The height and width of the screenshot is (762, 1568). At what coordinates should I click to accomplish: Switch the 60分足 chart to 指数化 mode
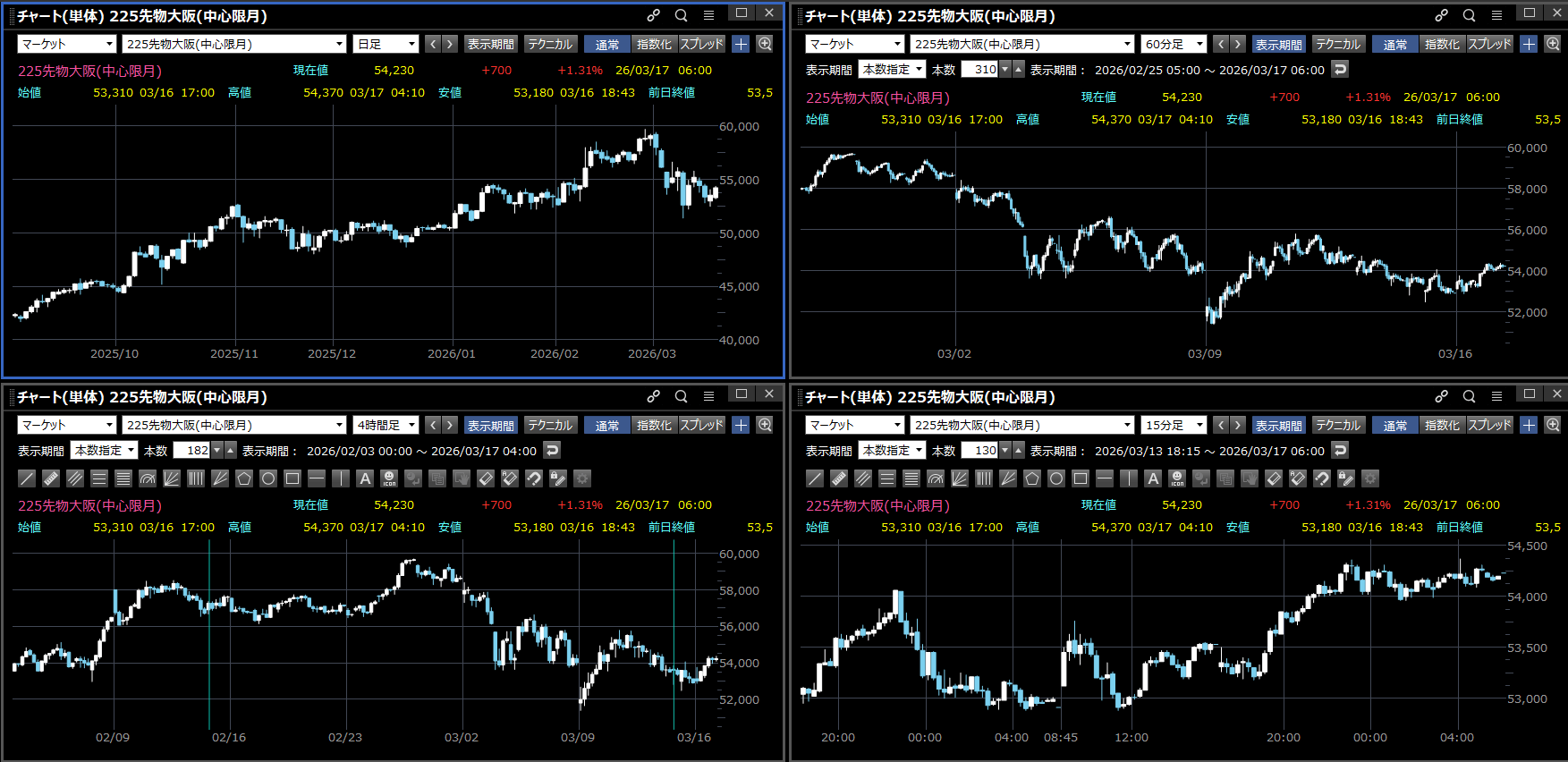pyautogui.click(x=1441, y=44)
